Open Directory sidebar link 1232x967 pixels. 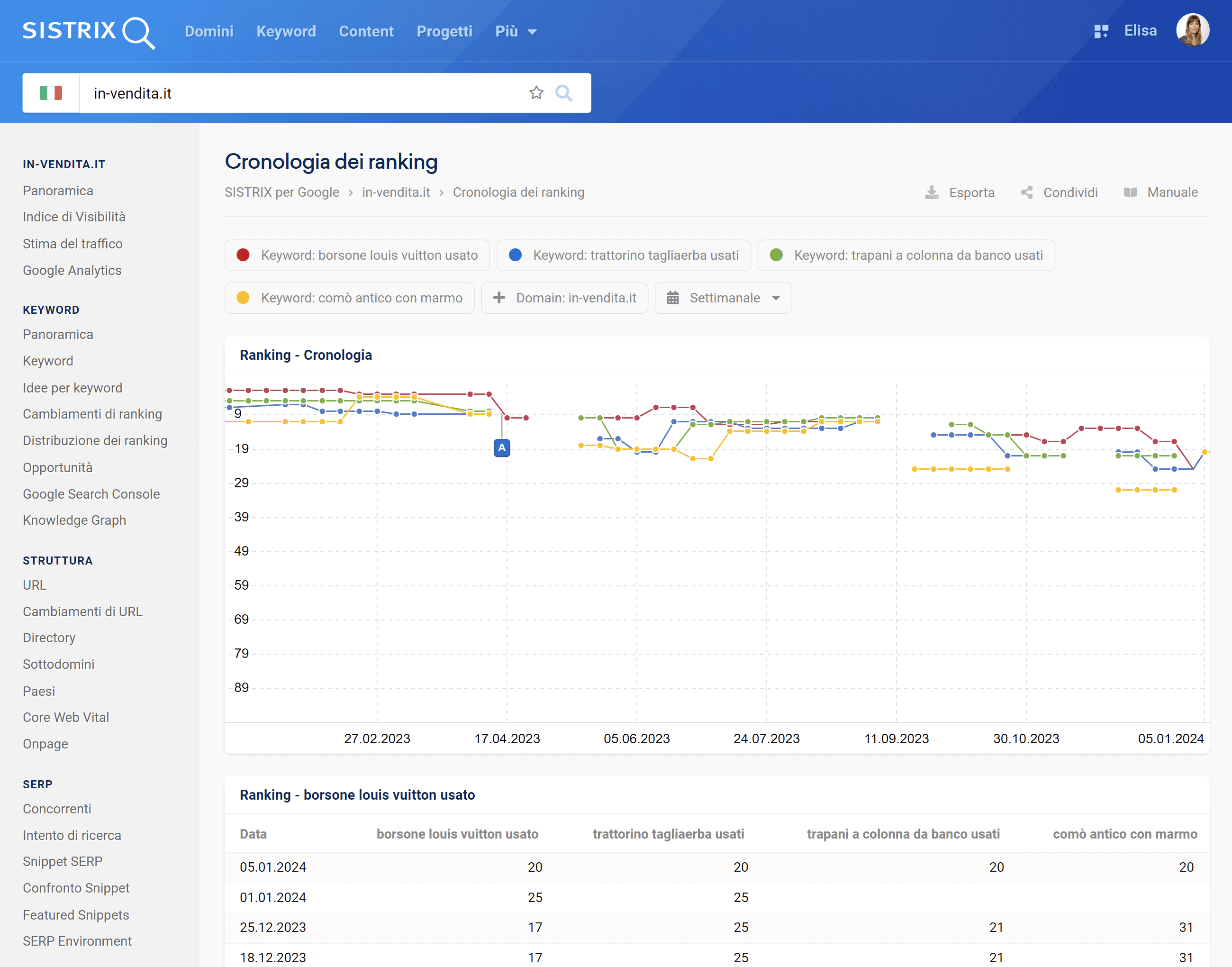pos(49,638)
